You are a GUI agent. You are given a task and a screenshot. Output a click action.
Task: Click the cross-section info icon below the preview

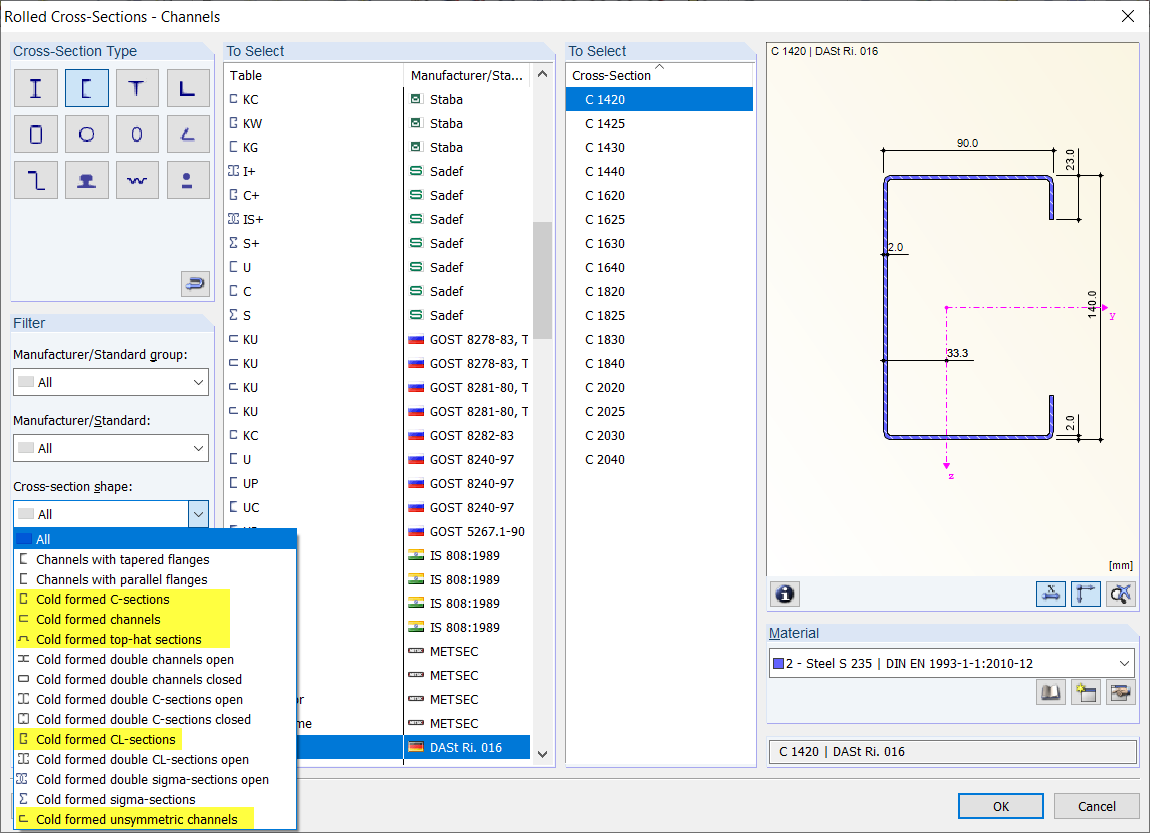[785, 594]
